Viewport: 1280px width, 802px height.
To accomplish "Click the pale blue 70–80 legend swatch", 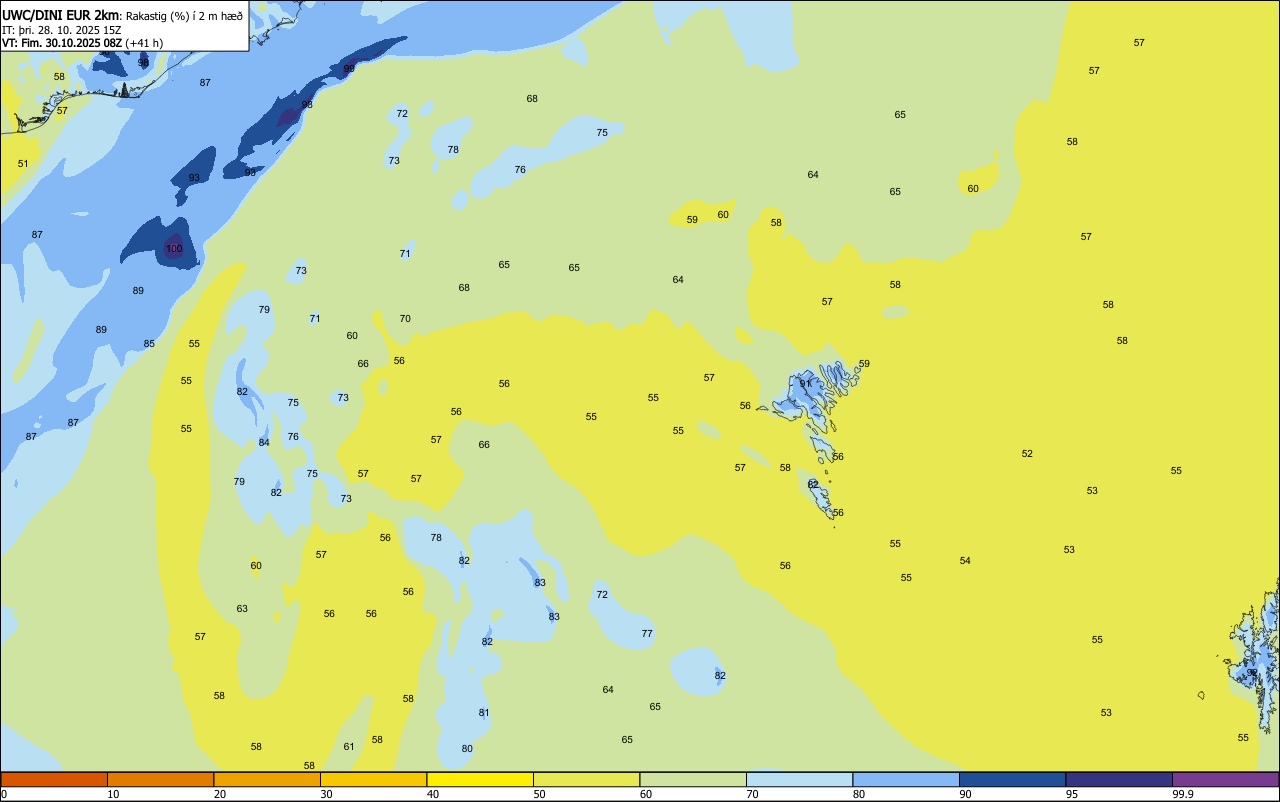I will tap(799, 779).
